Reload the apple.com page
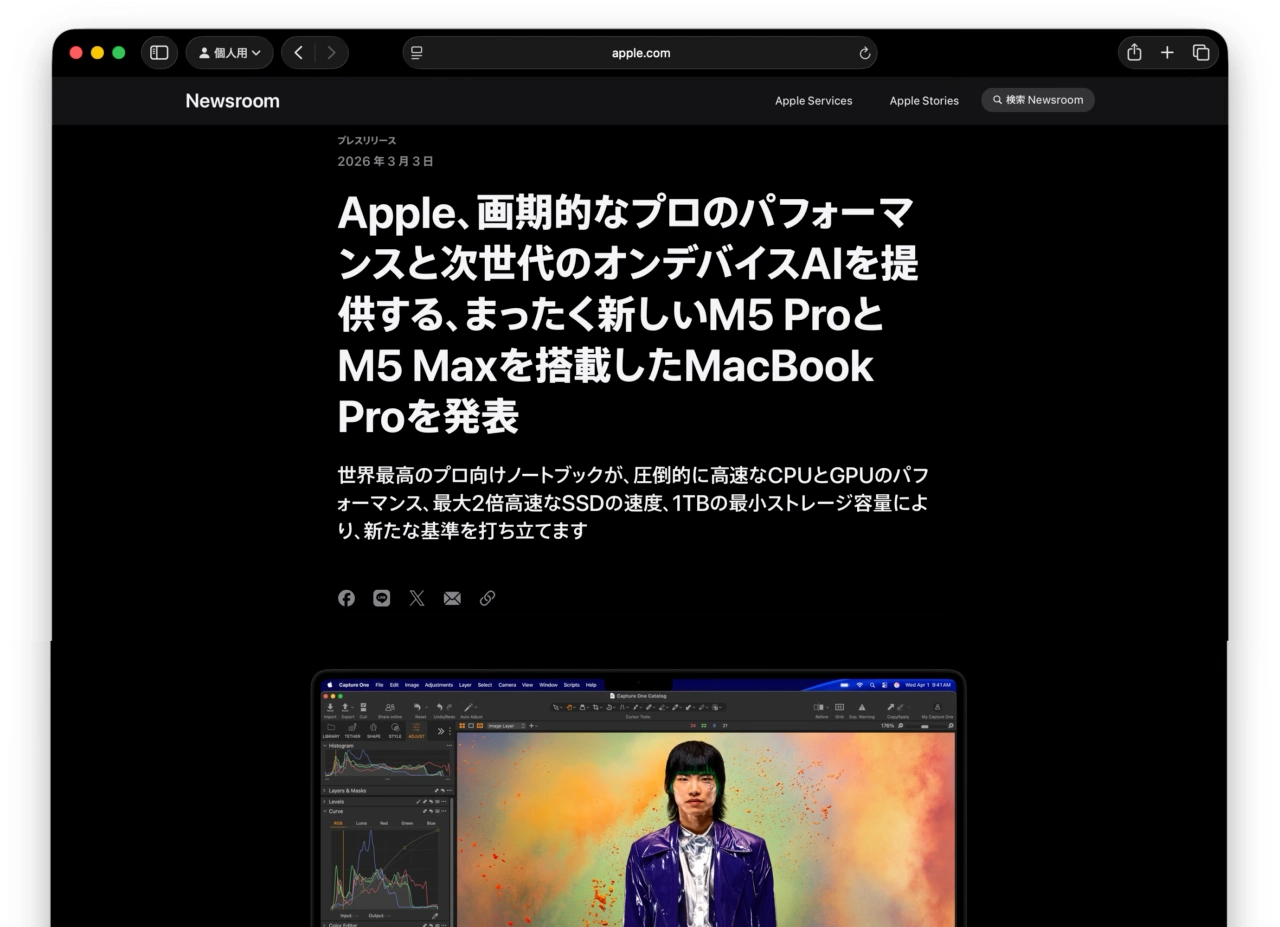Viewport: 1280px width, 927px height. [x=864, y=53]
